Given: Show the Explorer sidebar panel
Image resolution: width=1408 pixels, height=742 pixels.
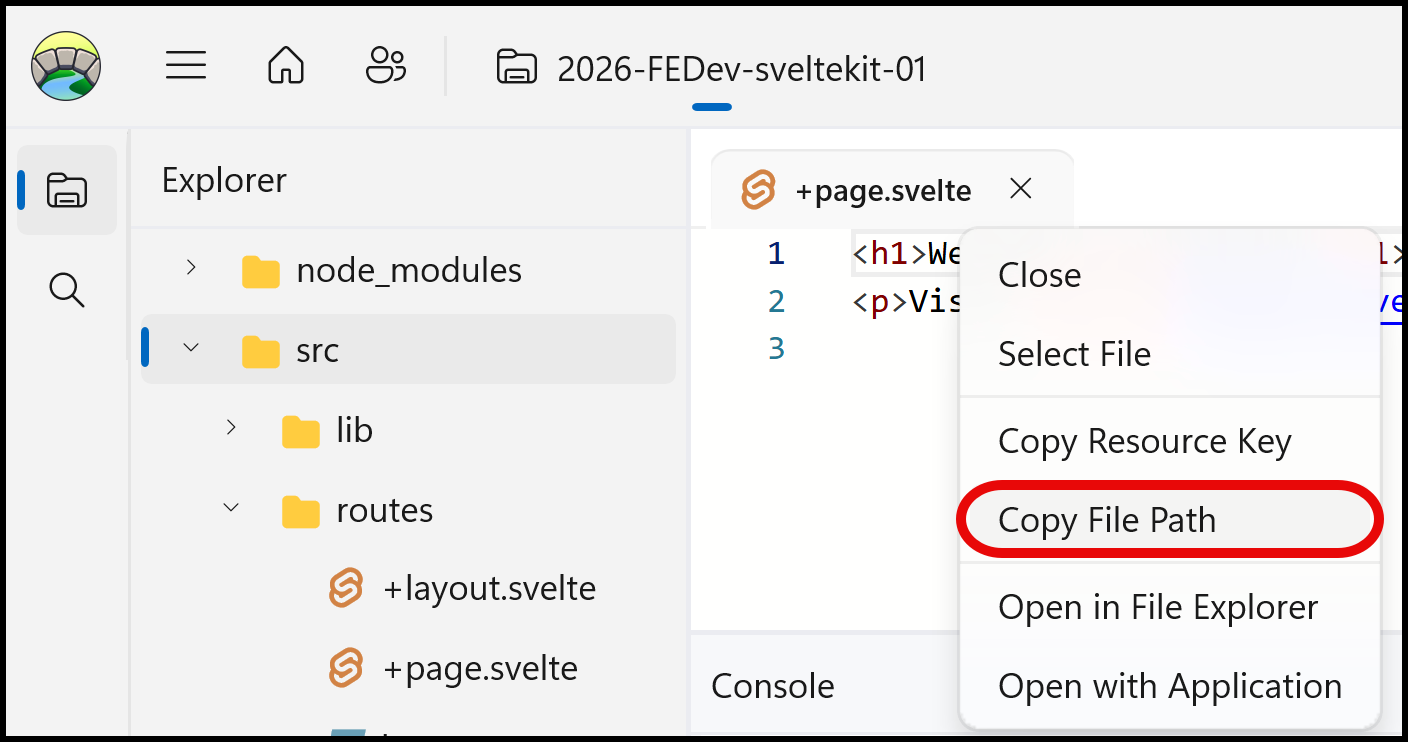Looking at the screenshot, I should click(67, 190).
